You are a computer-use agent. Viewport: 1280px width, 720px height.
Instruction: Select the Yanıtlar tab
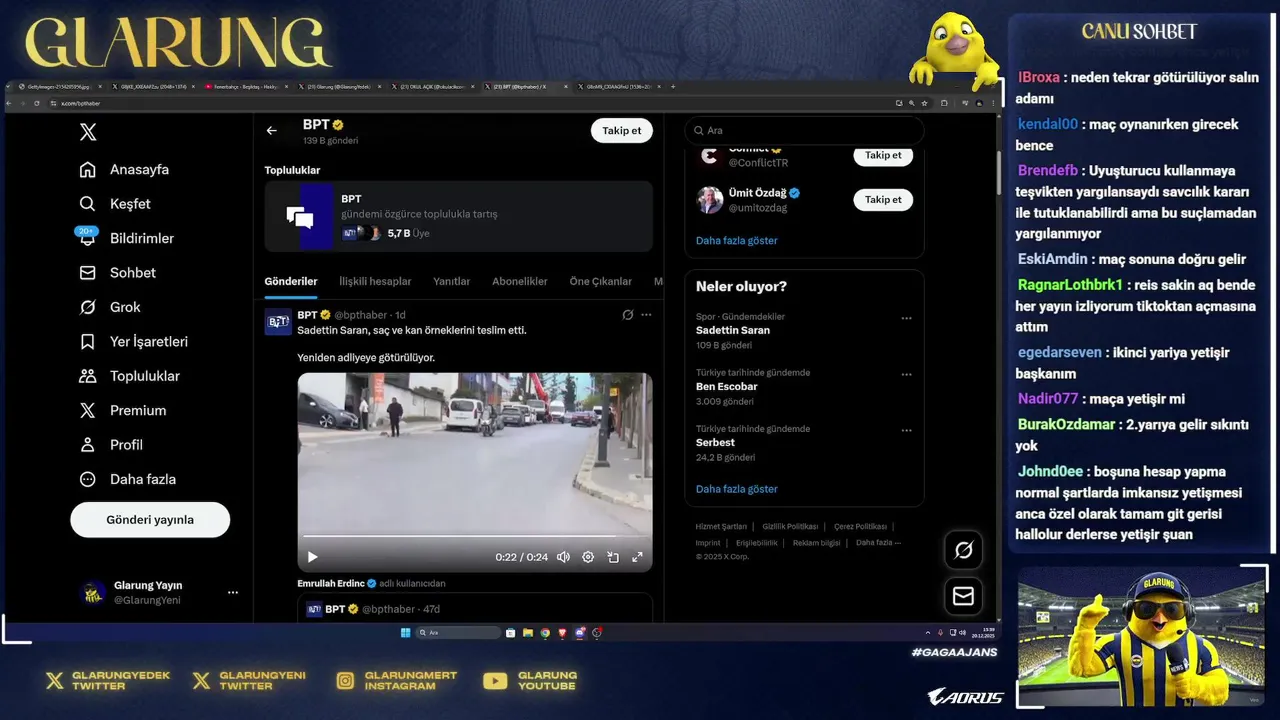coord(451,282)
